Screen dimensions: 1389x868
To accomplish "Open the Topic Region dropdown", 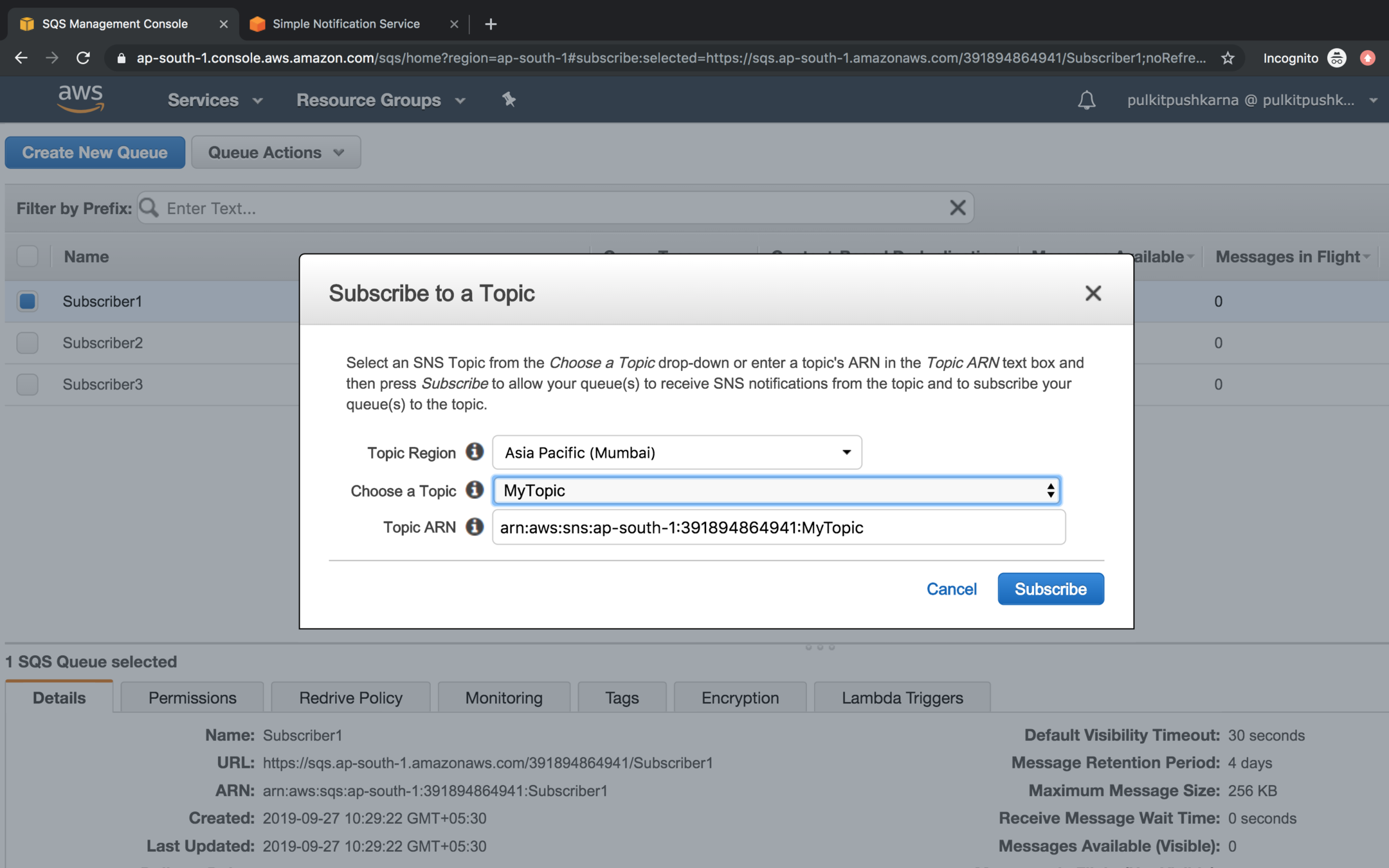I will tap(676, 453).
